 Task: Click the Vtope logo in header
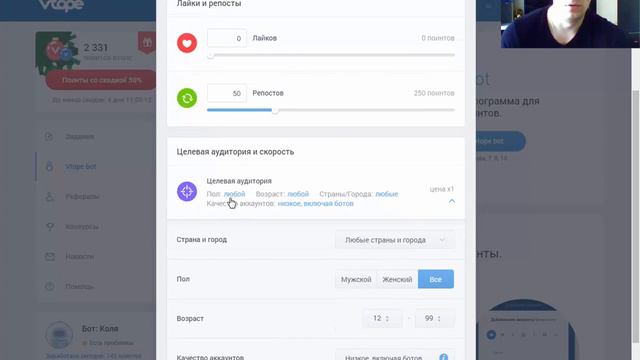[x=61, y=6]
